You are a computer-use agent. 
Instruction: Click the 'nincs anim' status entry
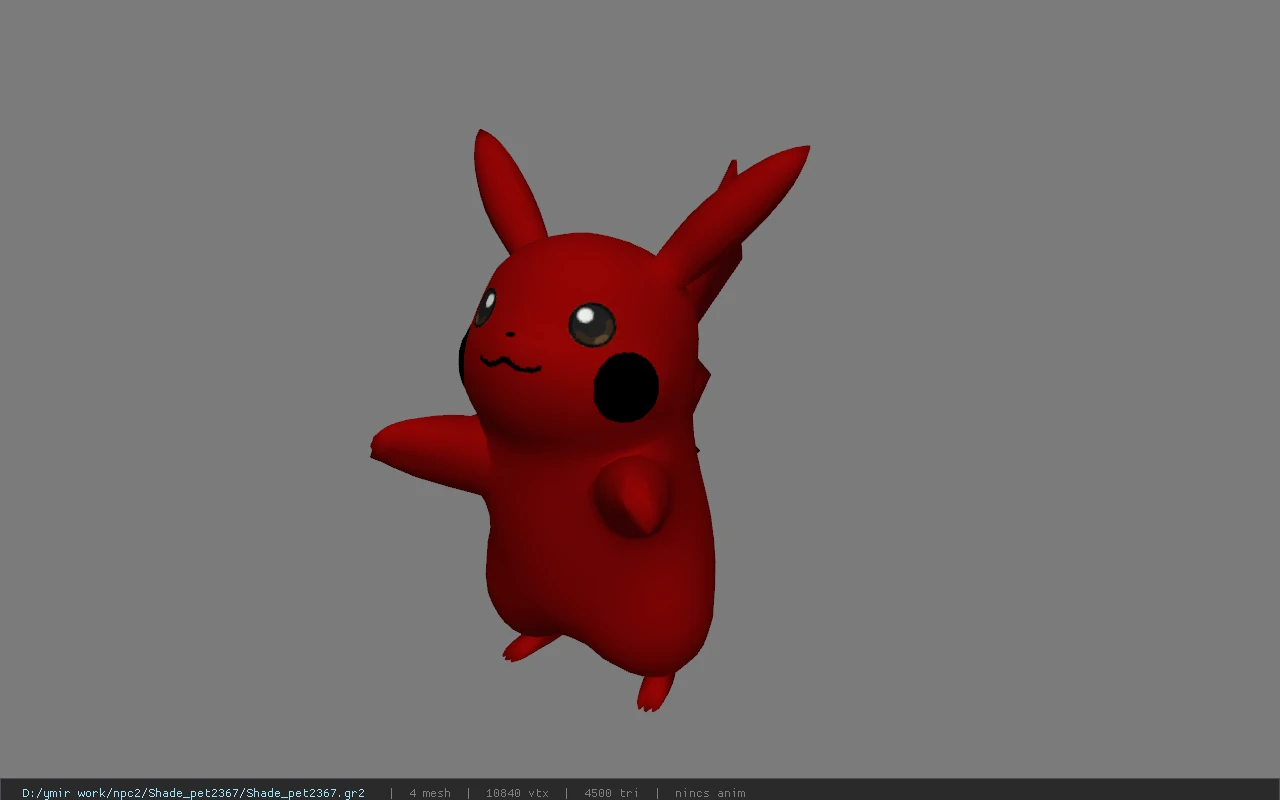[x=710, y=793]
